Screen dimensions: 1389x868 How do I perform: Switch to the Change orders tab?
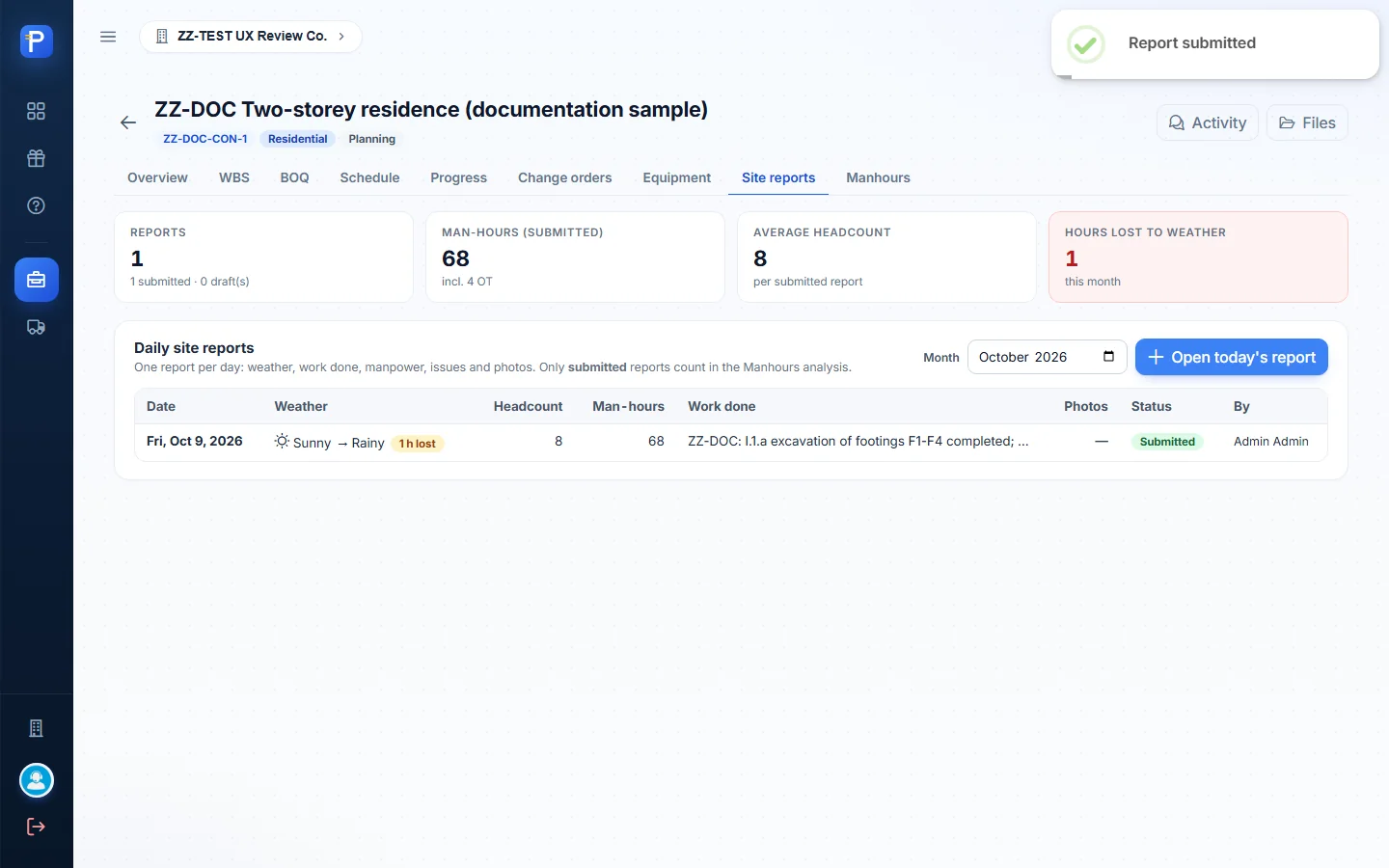click(565, 177)
